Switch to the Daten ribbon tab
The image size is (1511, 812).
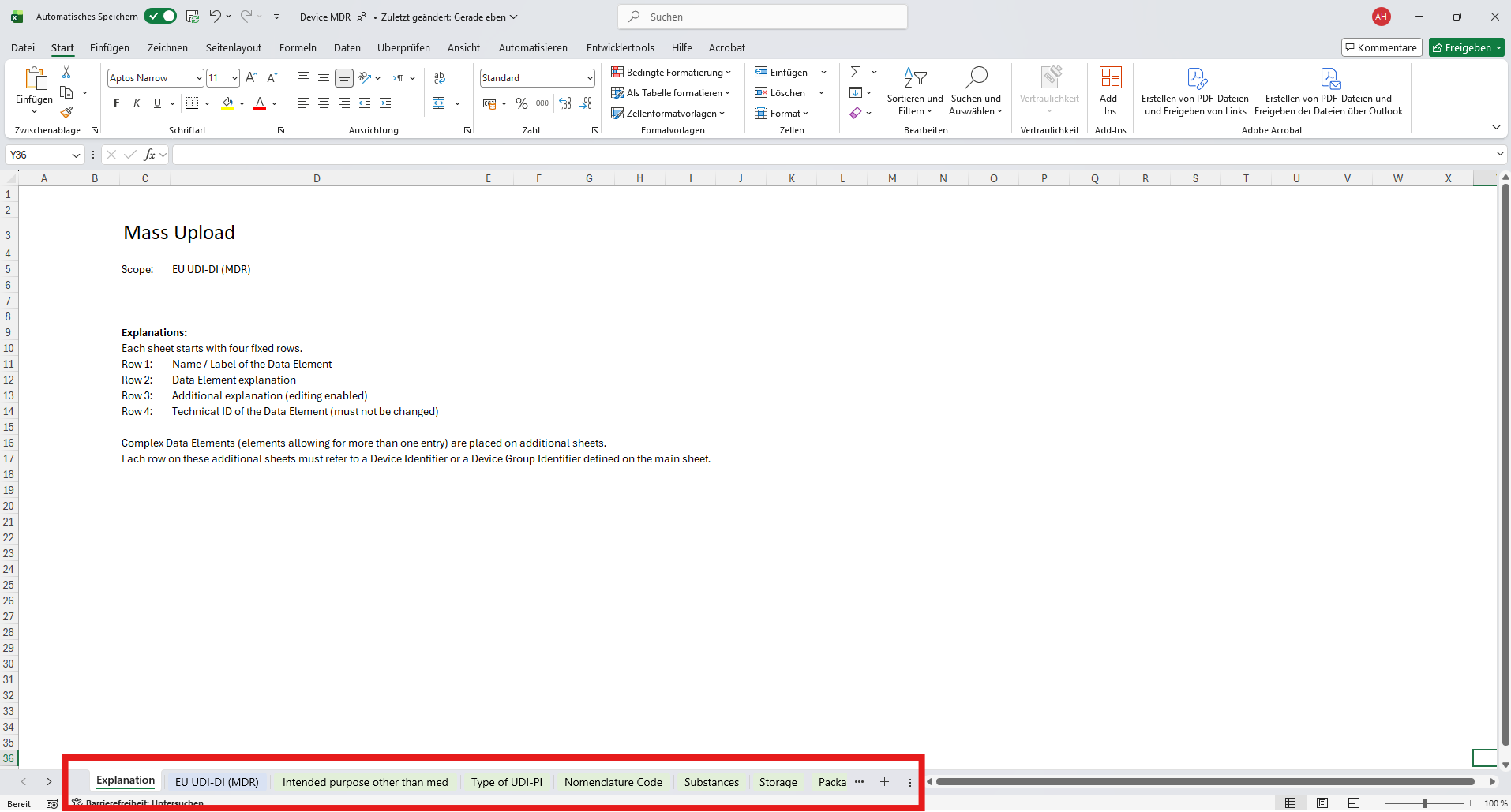coord(347,47)
